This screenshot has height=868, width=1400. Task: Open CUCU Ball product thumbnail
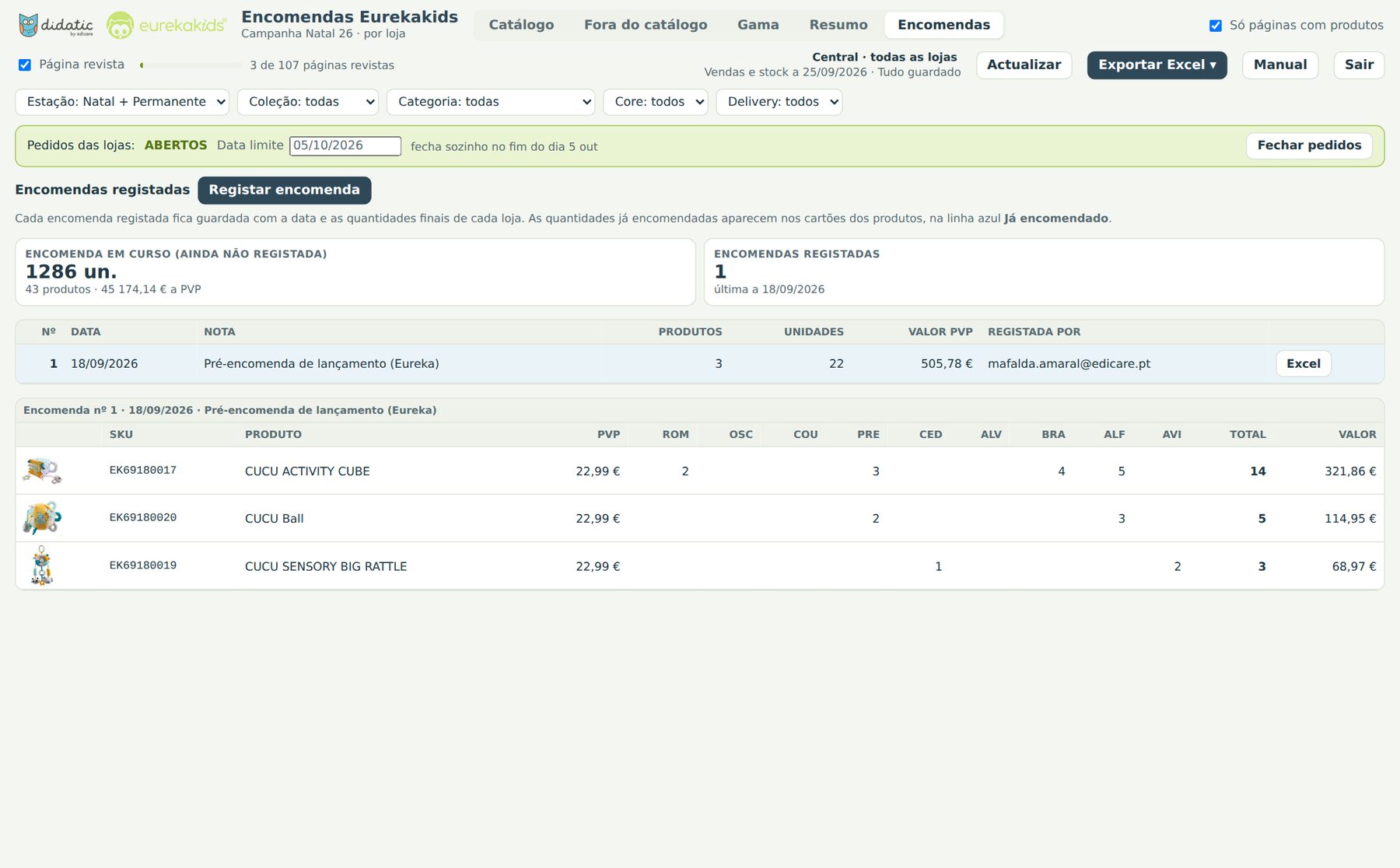[42, 518]
